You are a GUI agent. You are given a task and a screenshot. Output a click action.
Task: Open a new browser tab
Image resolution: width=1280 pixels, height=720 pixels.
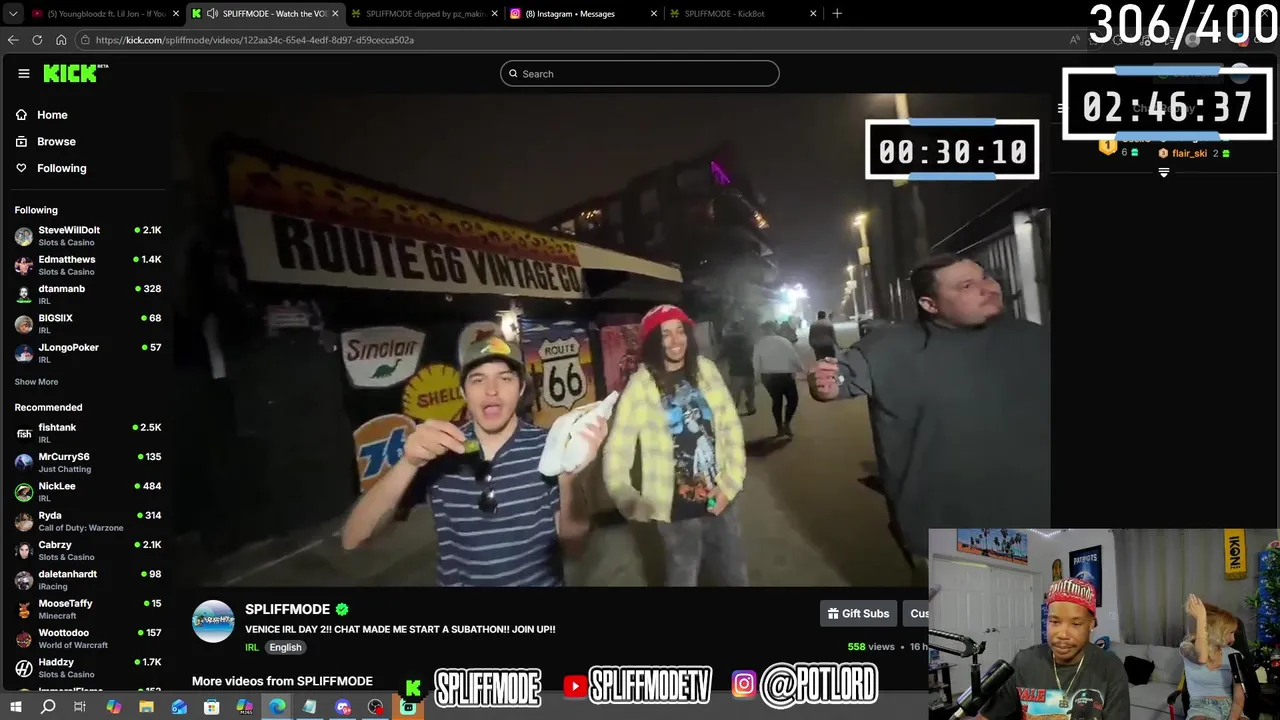pos(837,14)
